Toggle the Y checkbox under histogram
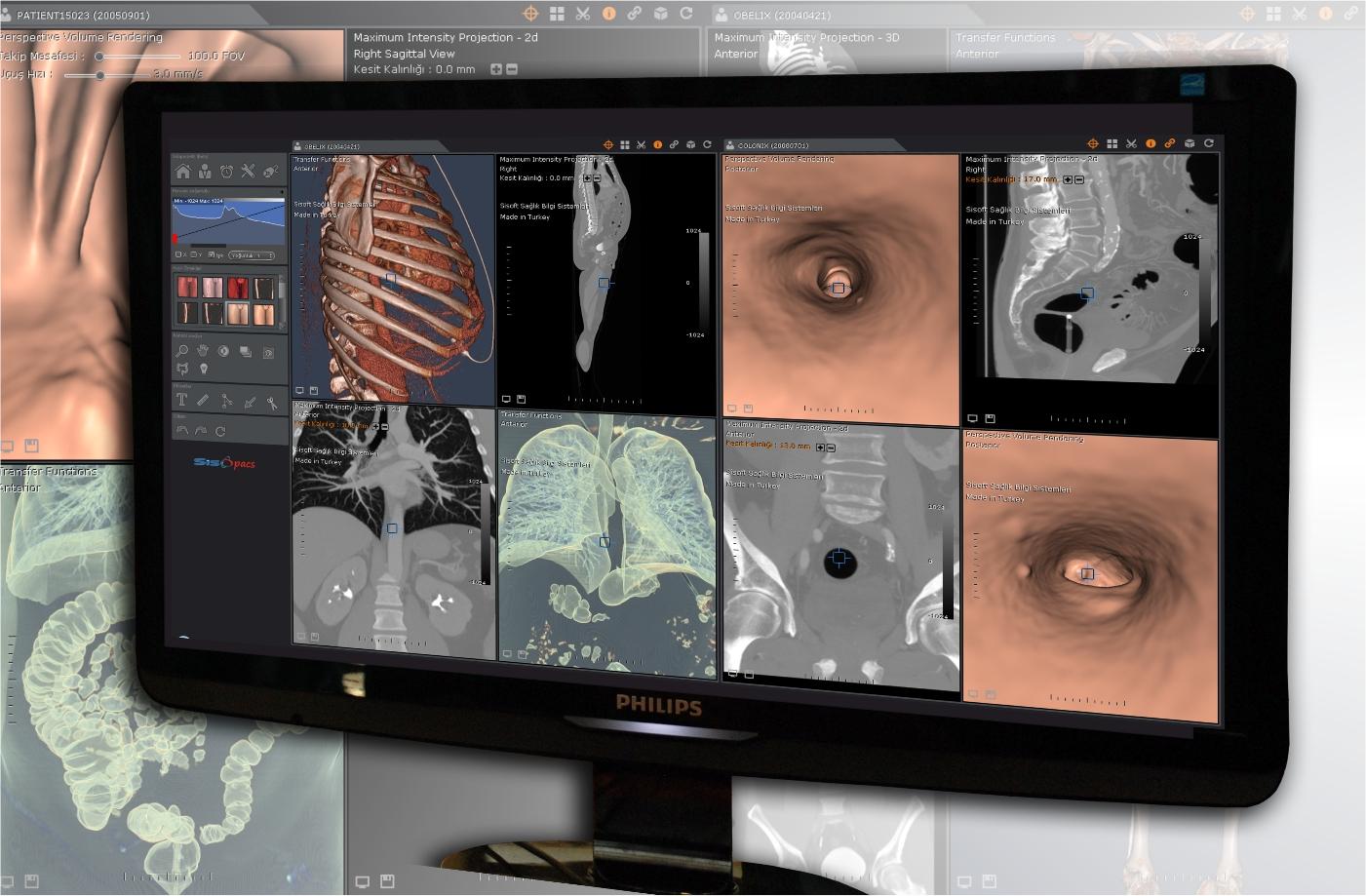The image size is (1366, 896). 193,255
